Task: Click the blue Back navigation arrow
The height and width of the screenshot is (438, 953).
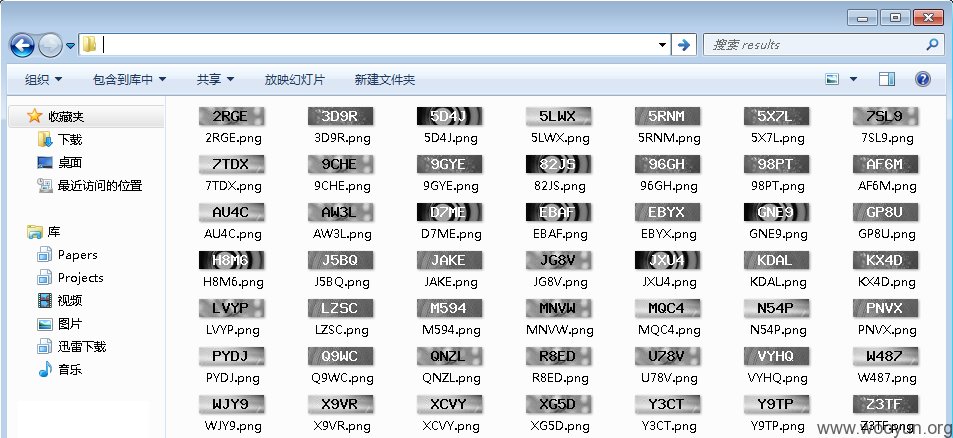Action: (x=22, y=44)
